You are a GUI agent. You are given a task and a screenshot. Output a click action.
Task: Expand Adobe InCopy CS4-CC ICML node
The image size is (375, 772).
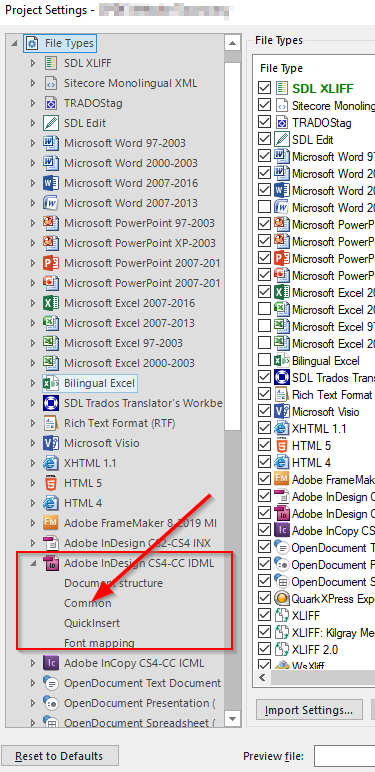[x=33, y=663]
